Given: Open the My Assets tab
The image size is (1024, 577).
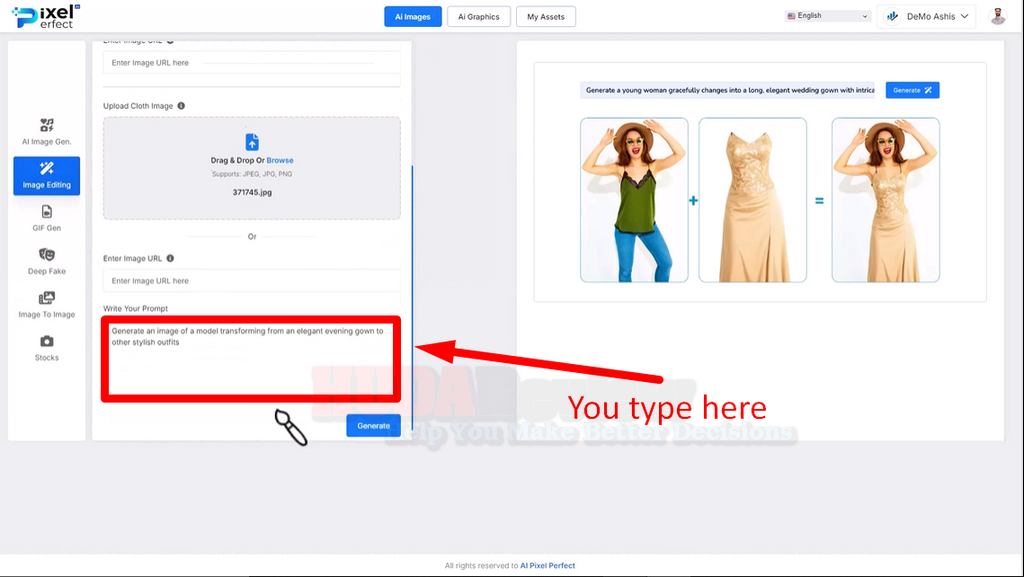Looking at the screenshot, I should tap(546, 17).
